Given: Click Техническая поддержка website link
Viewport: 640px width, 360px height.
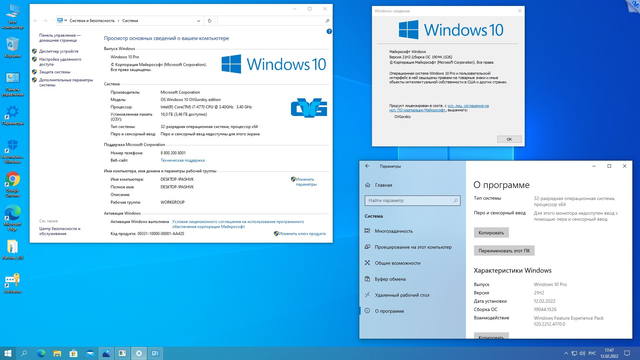Looking at the screenshot, I should click(182, 160).
